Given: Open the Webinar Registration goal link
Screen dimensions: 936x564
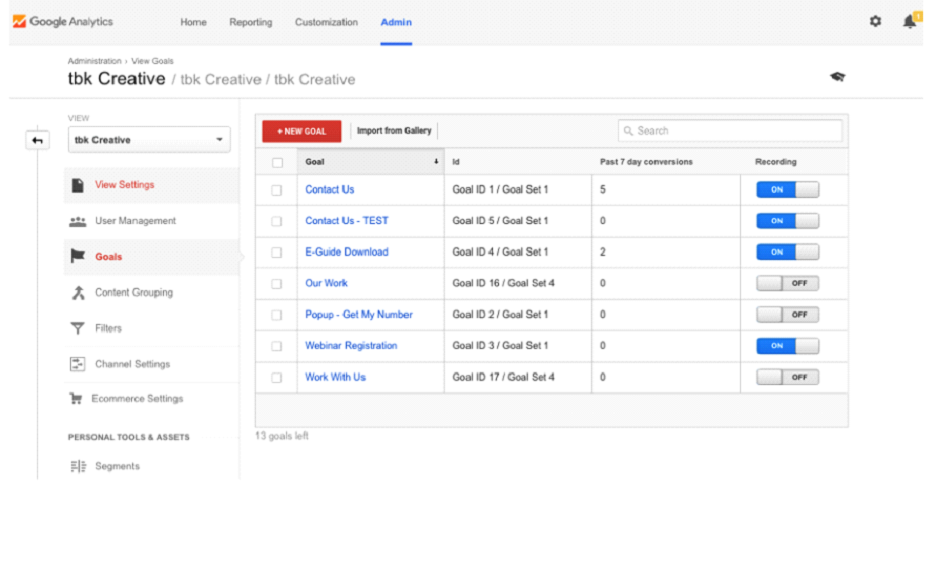Looking at the screenshot, I should click(x=351, y=346).
